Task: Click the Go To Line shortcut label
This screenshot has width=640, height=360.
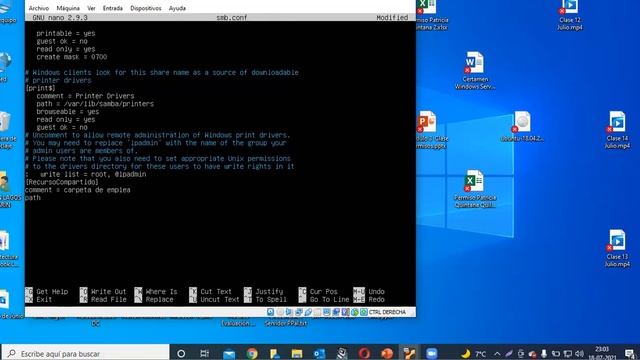Action: click(329, 299)
